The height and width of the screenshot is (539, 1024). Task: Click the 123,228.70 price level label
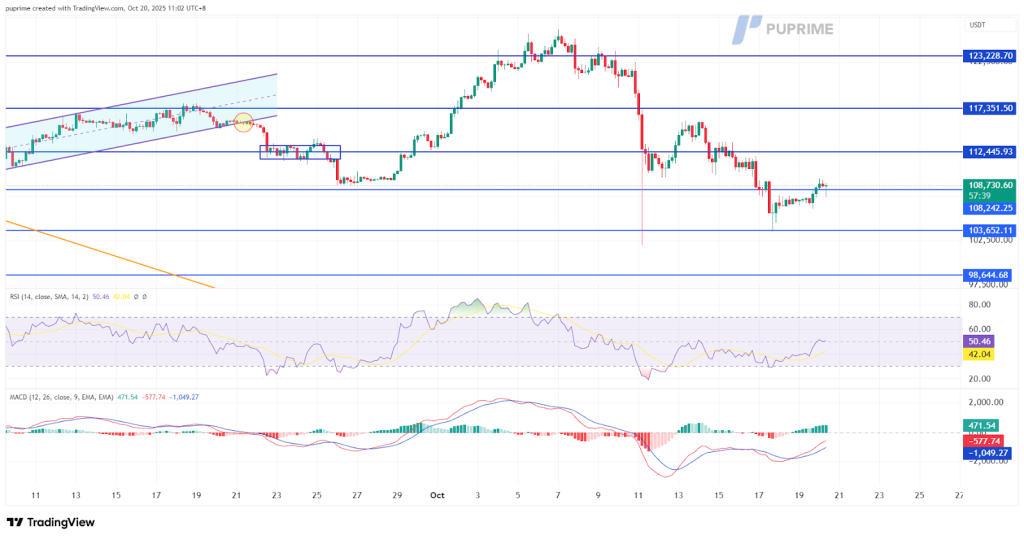point(990,56)
